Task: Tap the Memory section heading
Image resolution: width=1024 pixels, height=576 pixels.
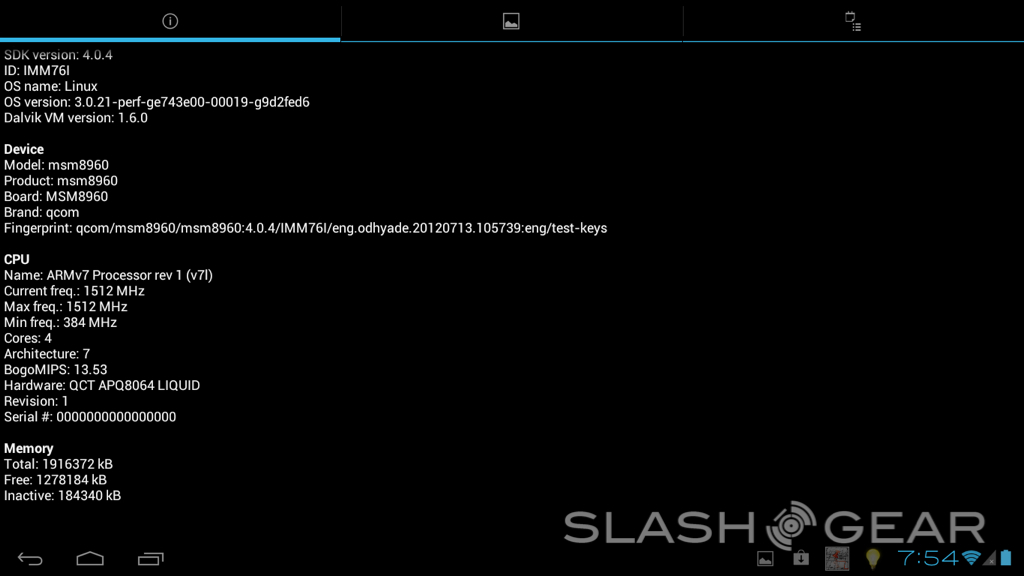Action: tap(29, 448)
